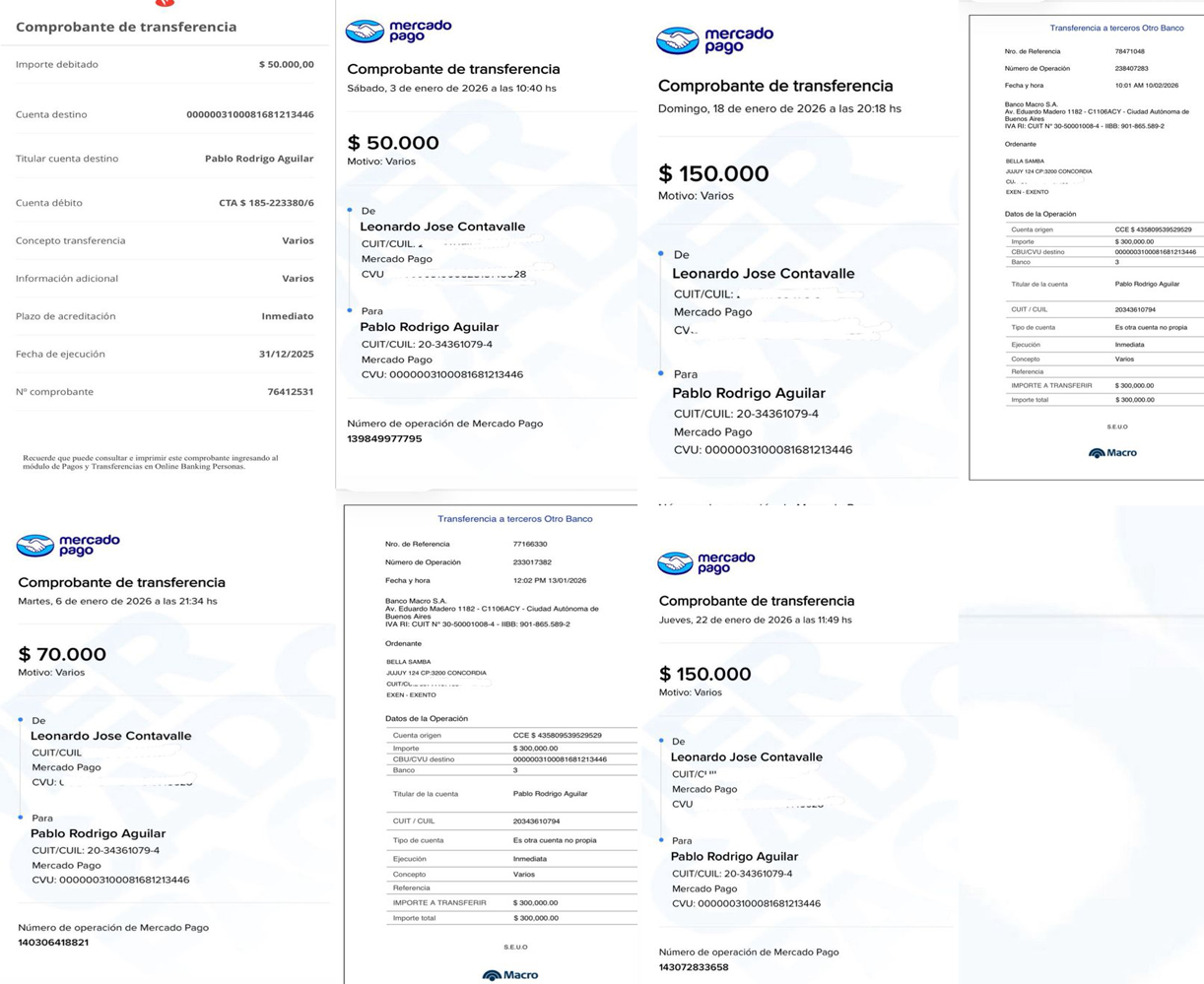Click the "Transferencia a terceros Otro Banco" title dated 13/01/2026

point(514,519)
